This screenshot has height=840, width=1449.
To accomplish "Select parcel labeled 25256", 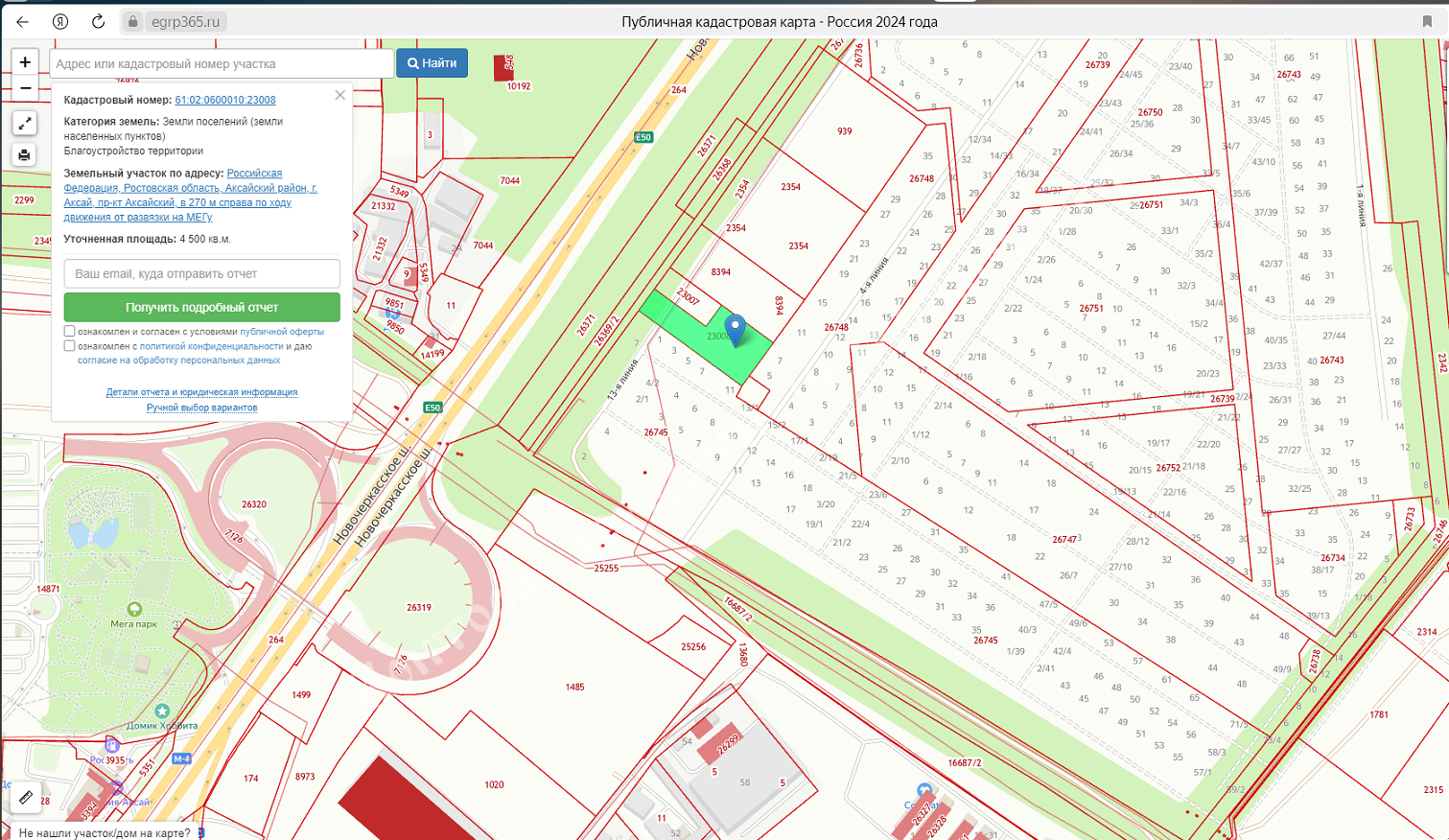I will pos(693,647).
